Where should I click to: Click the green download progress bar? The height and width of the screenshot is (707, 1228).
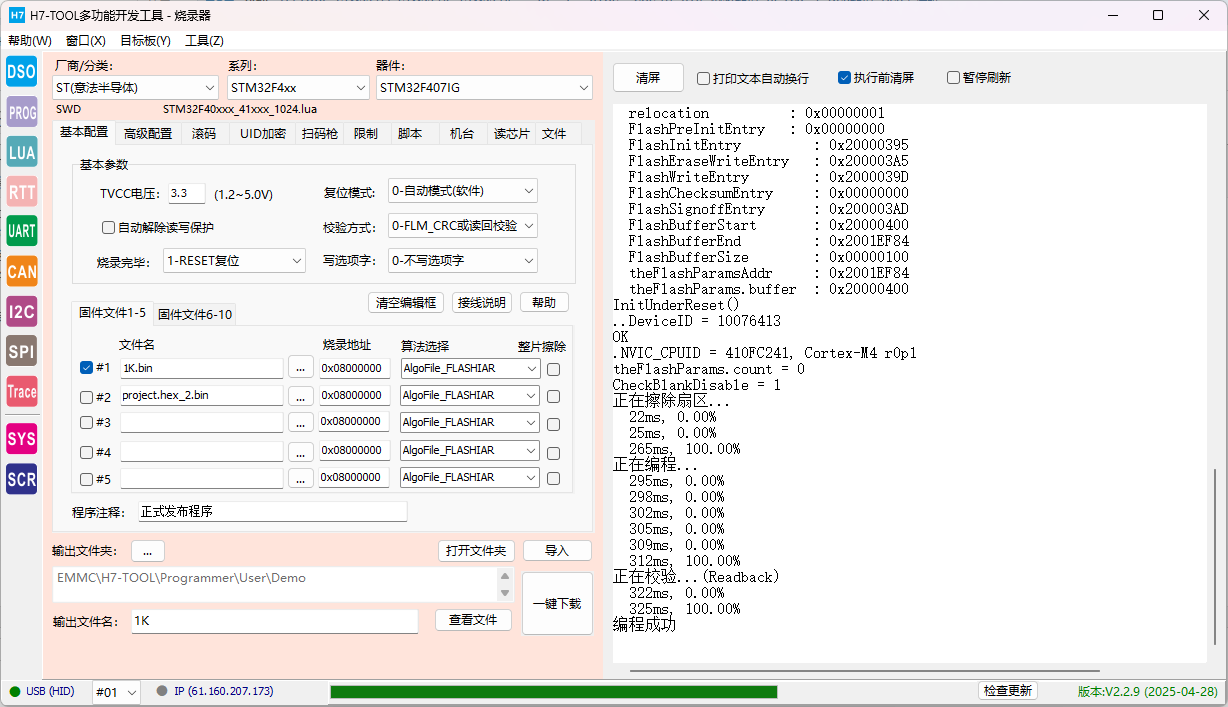coord(553,692)
